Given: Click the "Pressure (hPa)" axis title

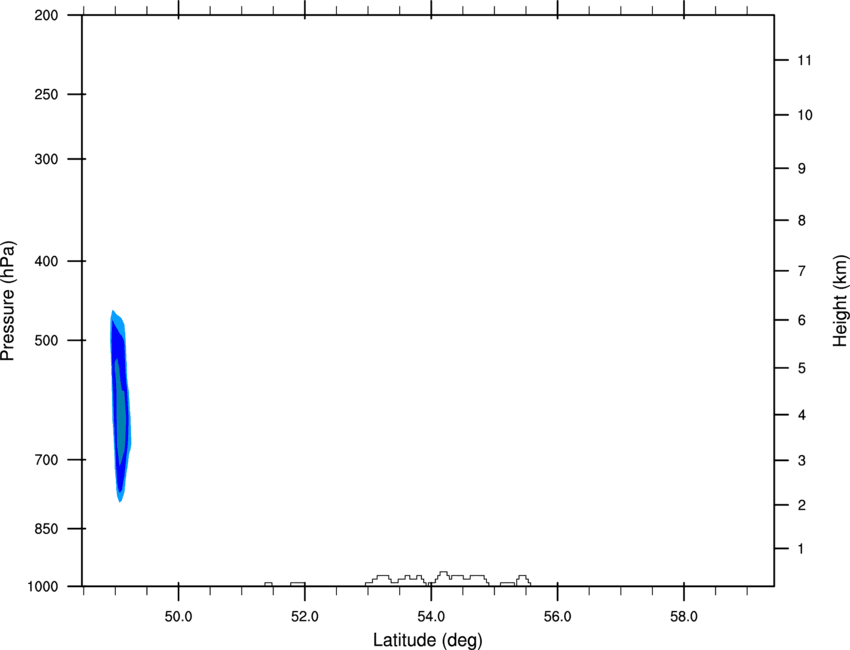Looking at the screenshot, I should click(x=8, y=300).
